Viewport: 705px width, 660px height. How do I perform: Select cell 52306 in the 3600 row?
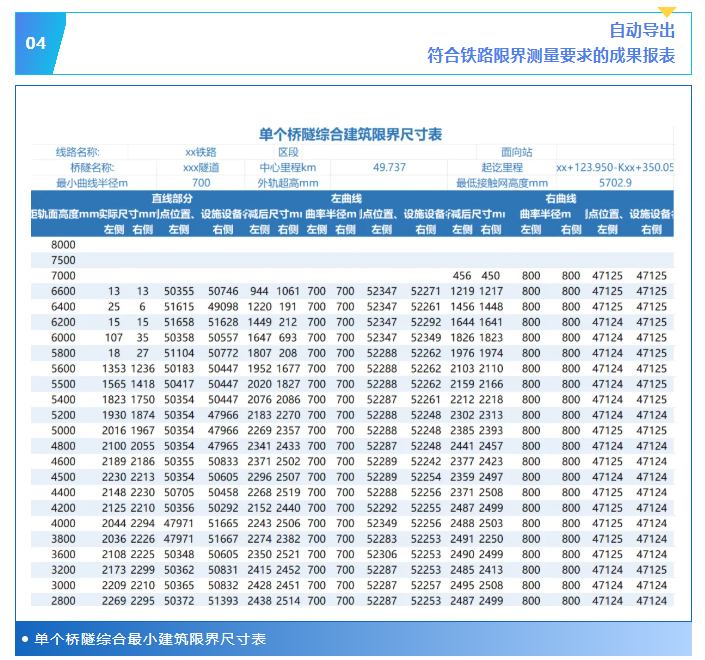[382, 554]
